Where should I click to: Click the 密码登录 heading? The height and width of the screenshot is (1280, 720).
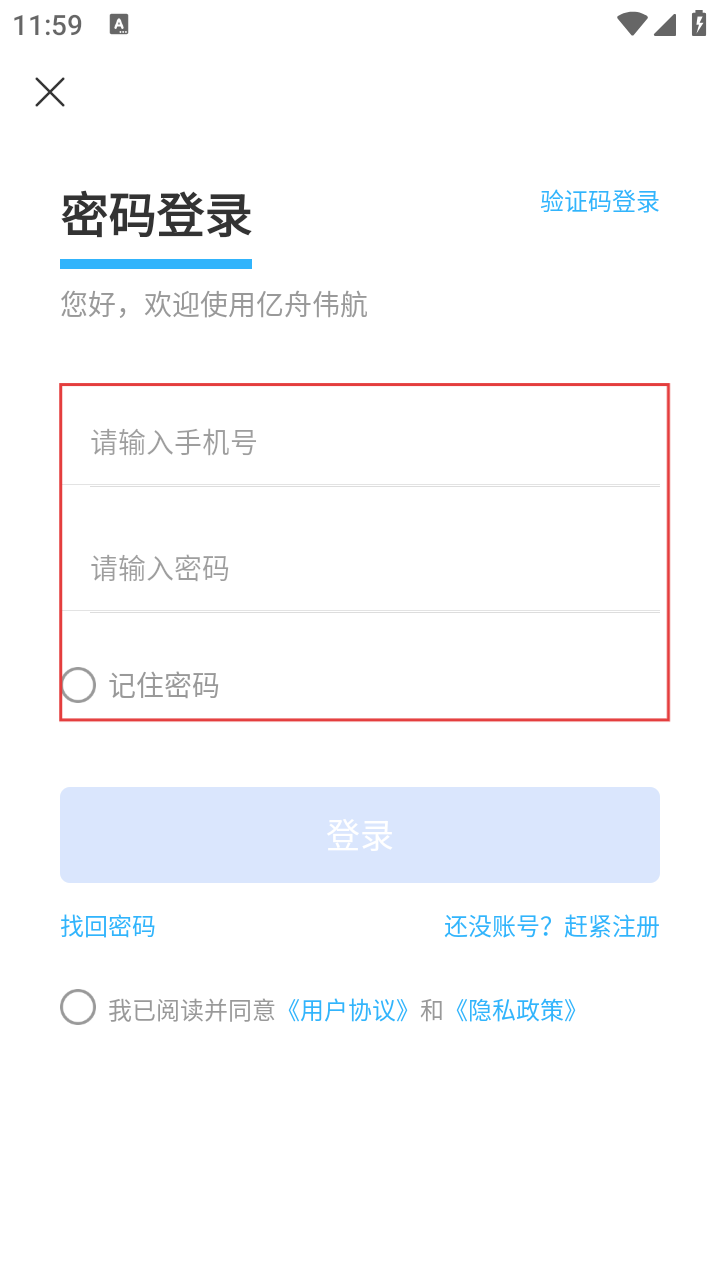[156, 216]
